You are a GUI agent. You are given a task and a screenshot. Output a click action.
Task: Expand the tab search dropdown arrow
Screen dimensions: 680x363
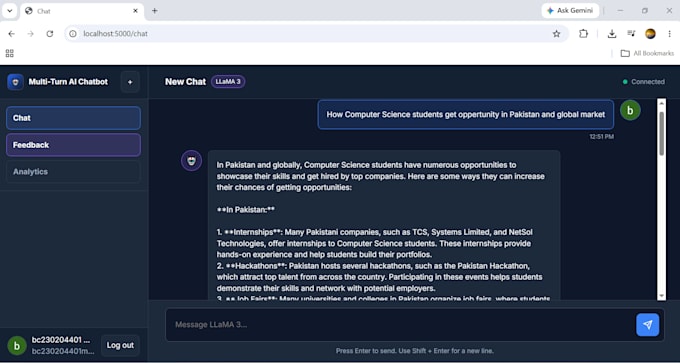coord(10,11)
